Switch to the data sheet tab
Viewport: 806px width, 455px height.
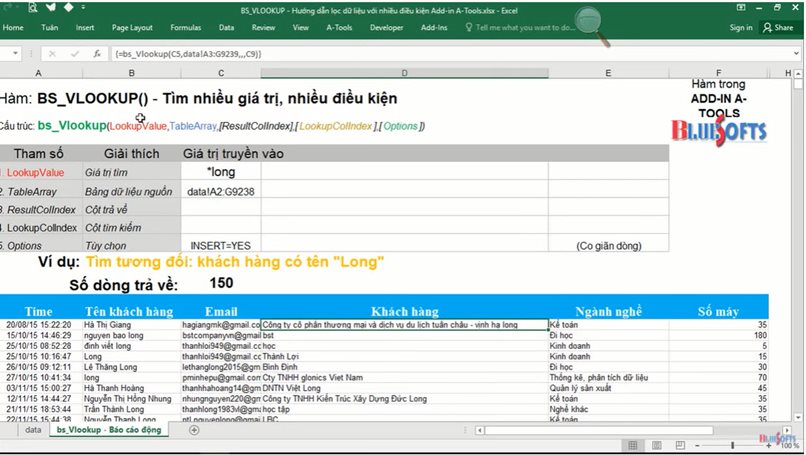(x=33, y=430)
